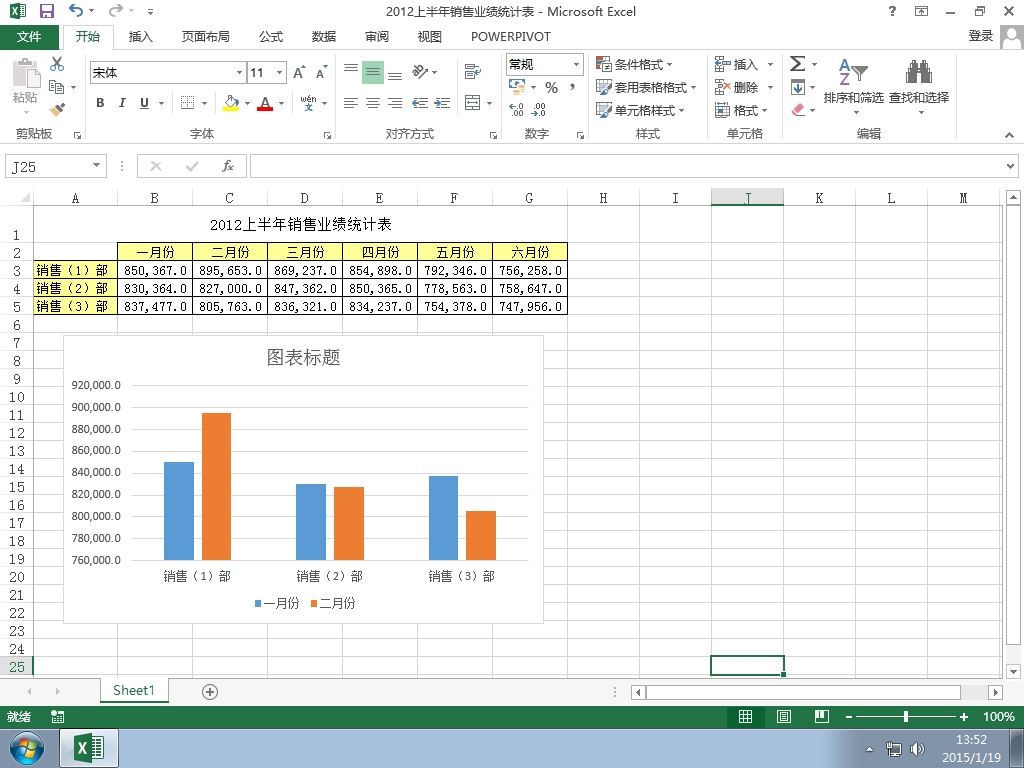Click the Fill down arrow icon
This screenshot has height=768, width=1024.
(797, 87)
